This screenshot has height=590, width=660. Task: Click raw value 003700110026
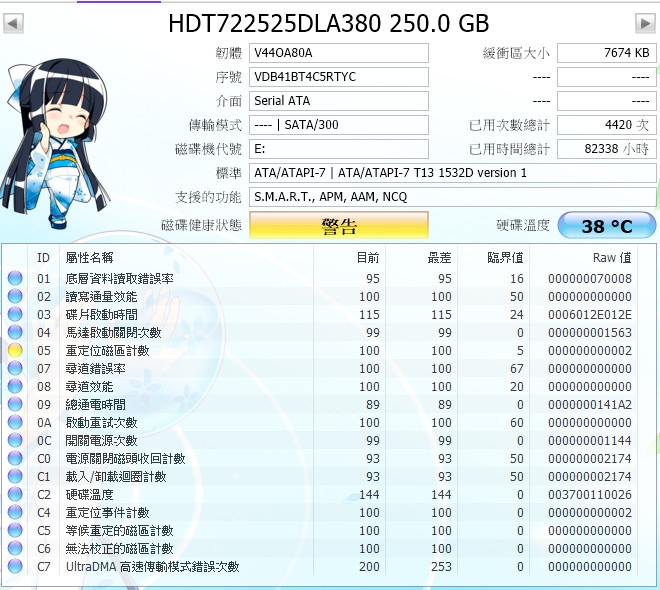[590, 494]
